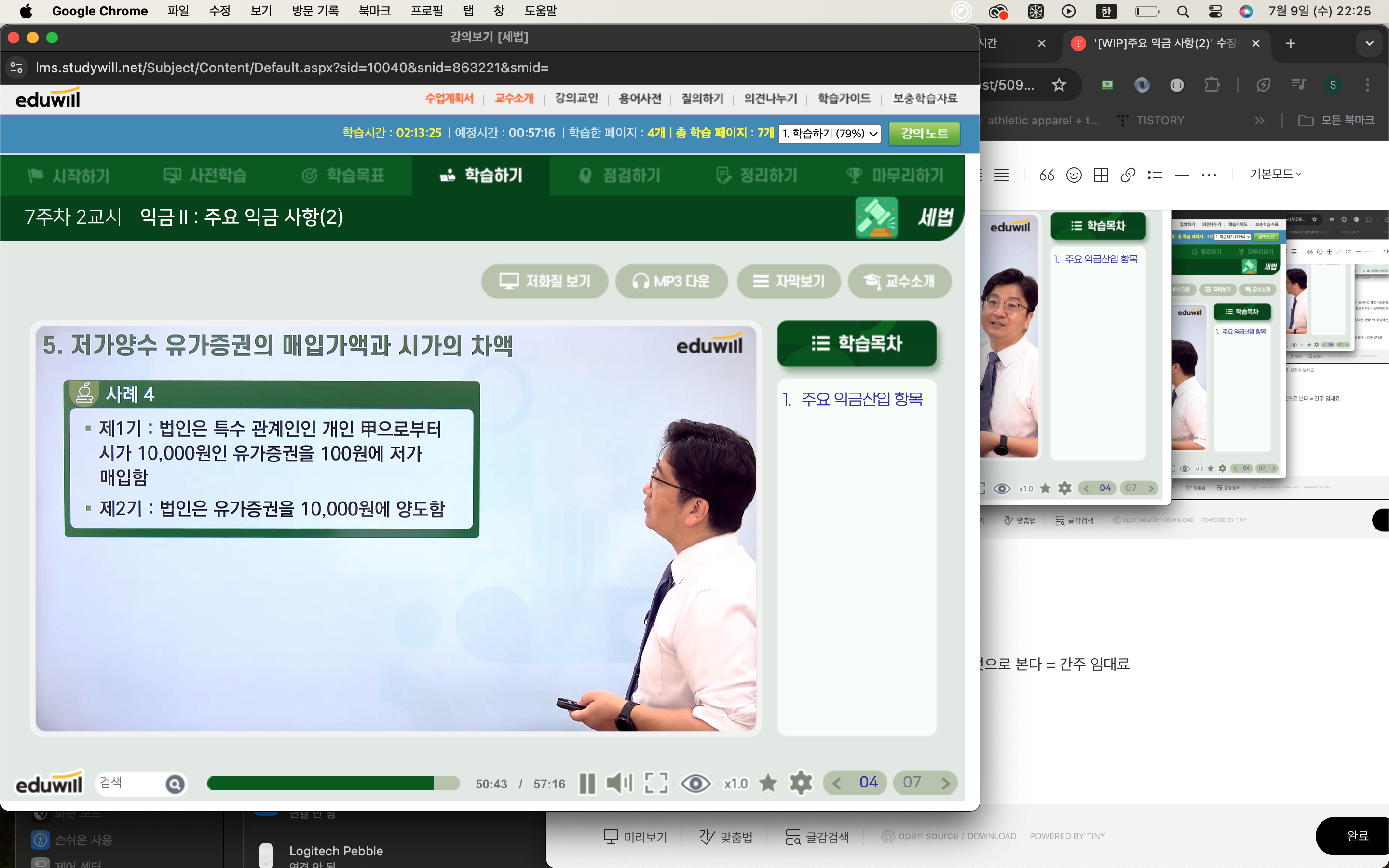Toggle the eye view-mode icon
Image resolution: width=1389 pixels, height=868 pixels.
(x=695, y=783)
